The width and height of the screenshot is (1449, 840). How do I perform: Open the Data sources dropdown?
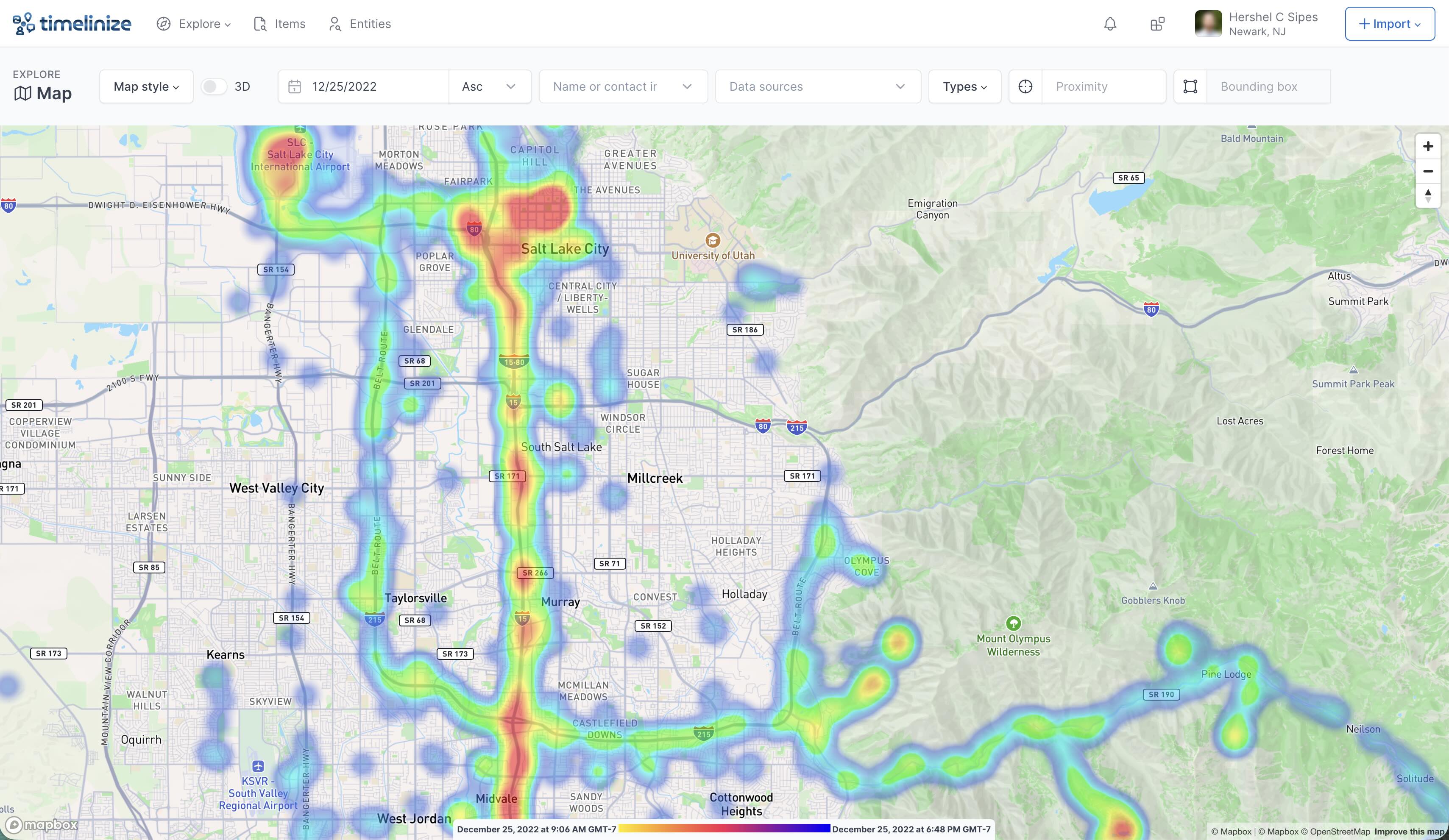[818, 87]
